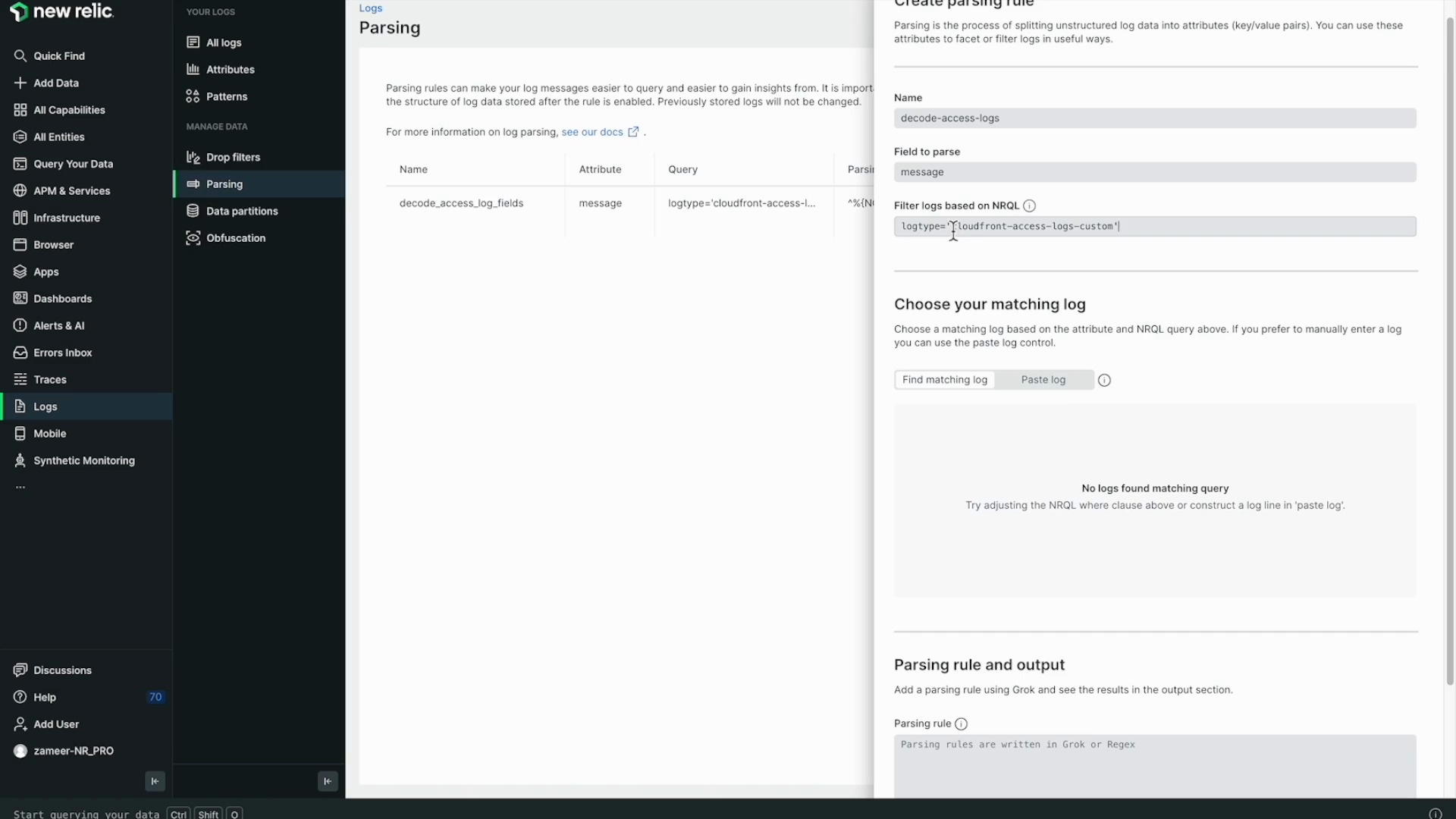Click the Logs breadcrumb link
Screen dimensions: 1456x819
coord(371,8)
